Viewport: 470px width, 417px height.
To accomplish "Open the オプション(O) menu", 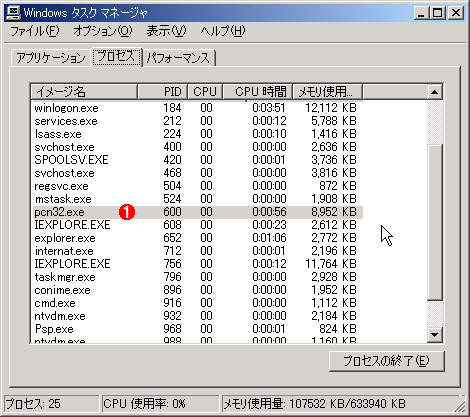I will (103, 31).
